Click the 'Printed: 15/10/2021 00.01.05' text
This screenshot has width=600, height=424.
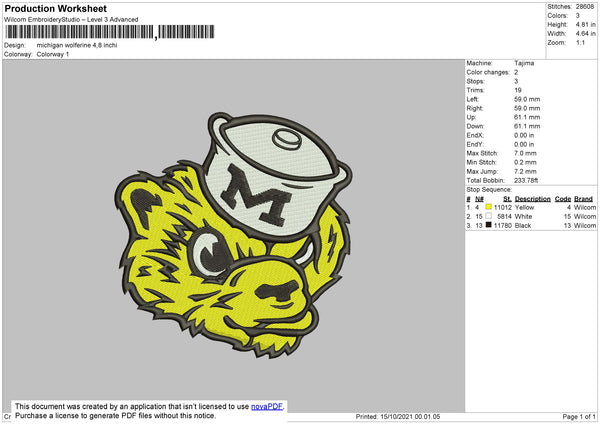click(x=398, y=416)
